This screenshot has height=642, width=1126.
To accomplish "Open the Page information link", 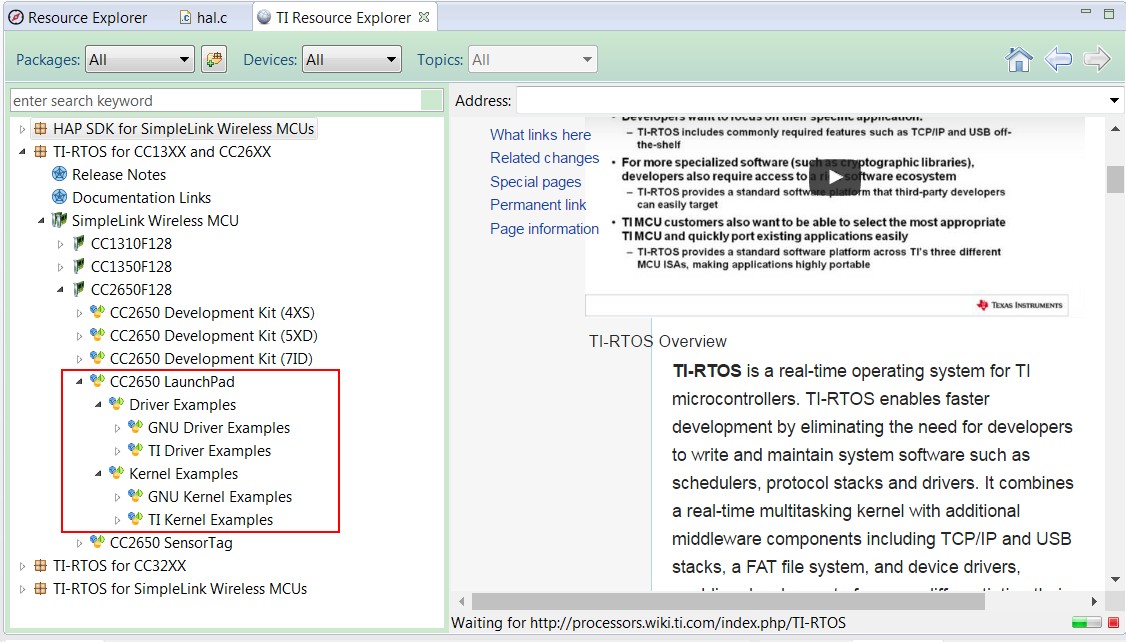I will (544, 228).
